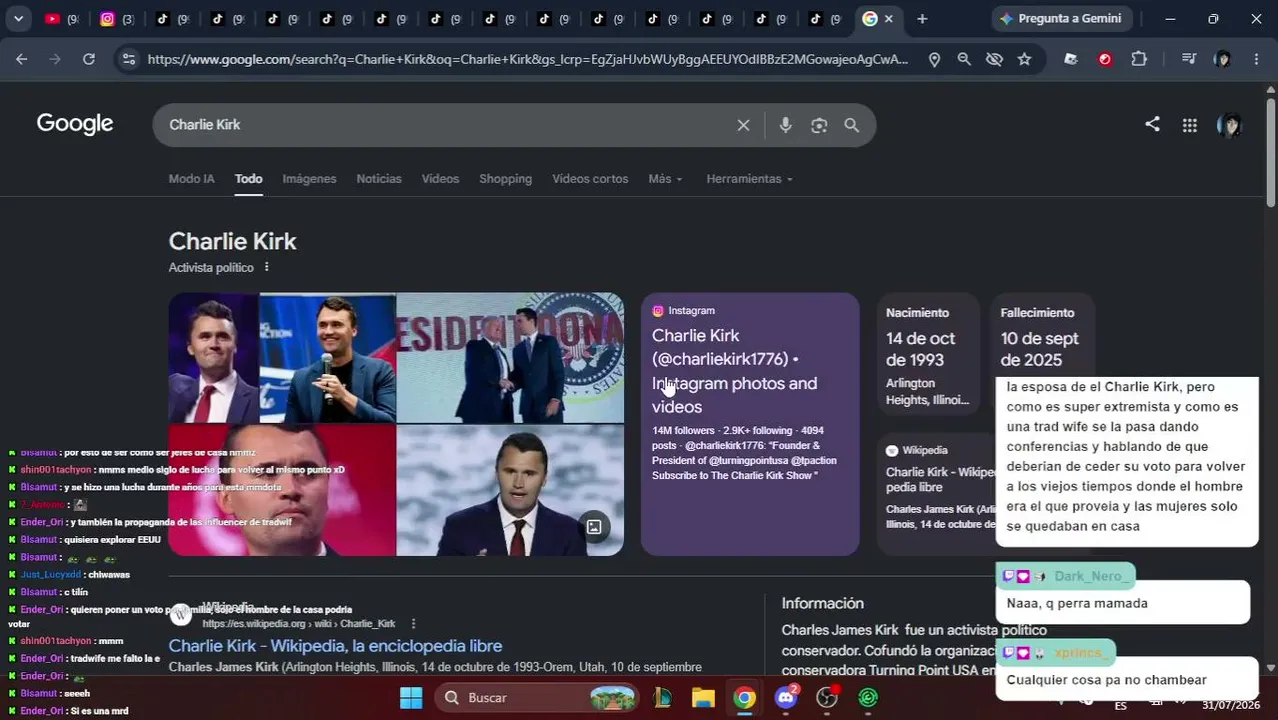Click the 'Información' heading text
The image size is (1278, 720).
tap(822, 603)
